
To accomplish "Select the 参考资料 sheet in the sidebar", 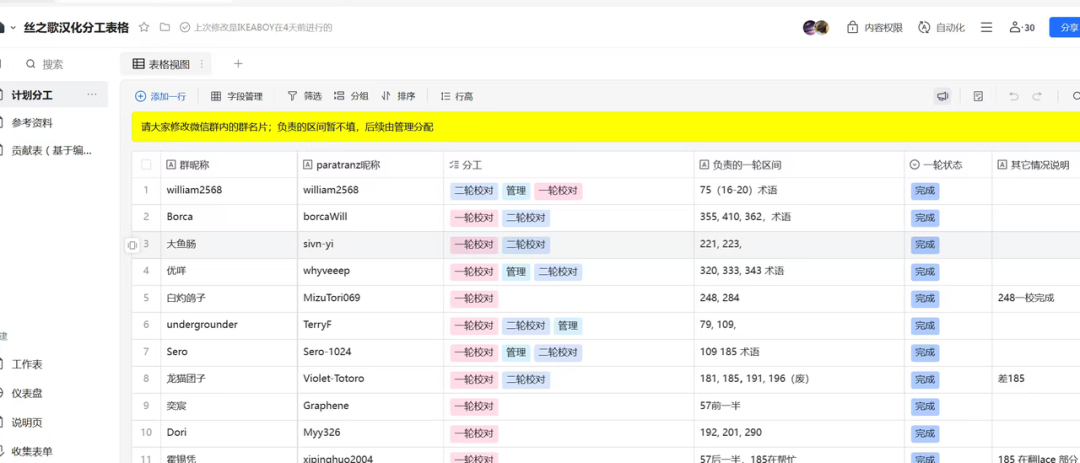I will (x=32, y=123).
